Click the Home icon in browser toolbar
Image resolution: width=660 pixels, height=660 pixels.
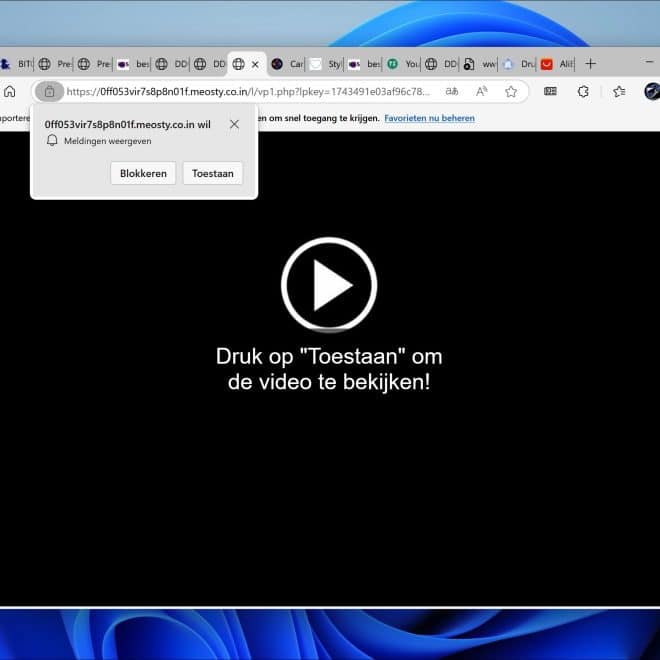click(x=10, y=91)
